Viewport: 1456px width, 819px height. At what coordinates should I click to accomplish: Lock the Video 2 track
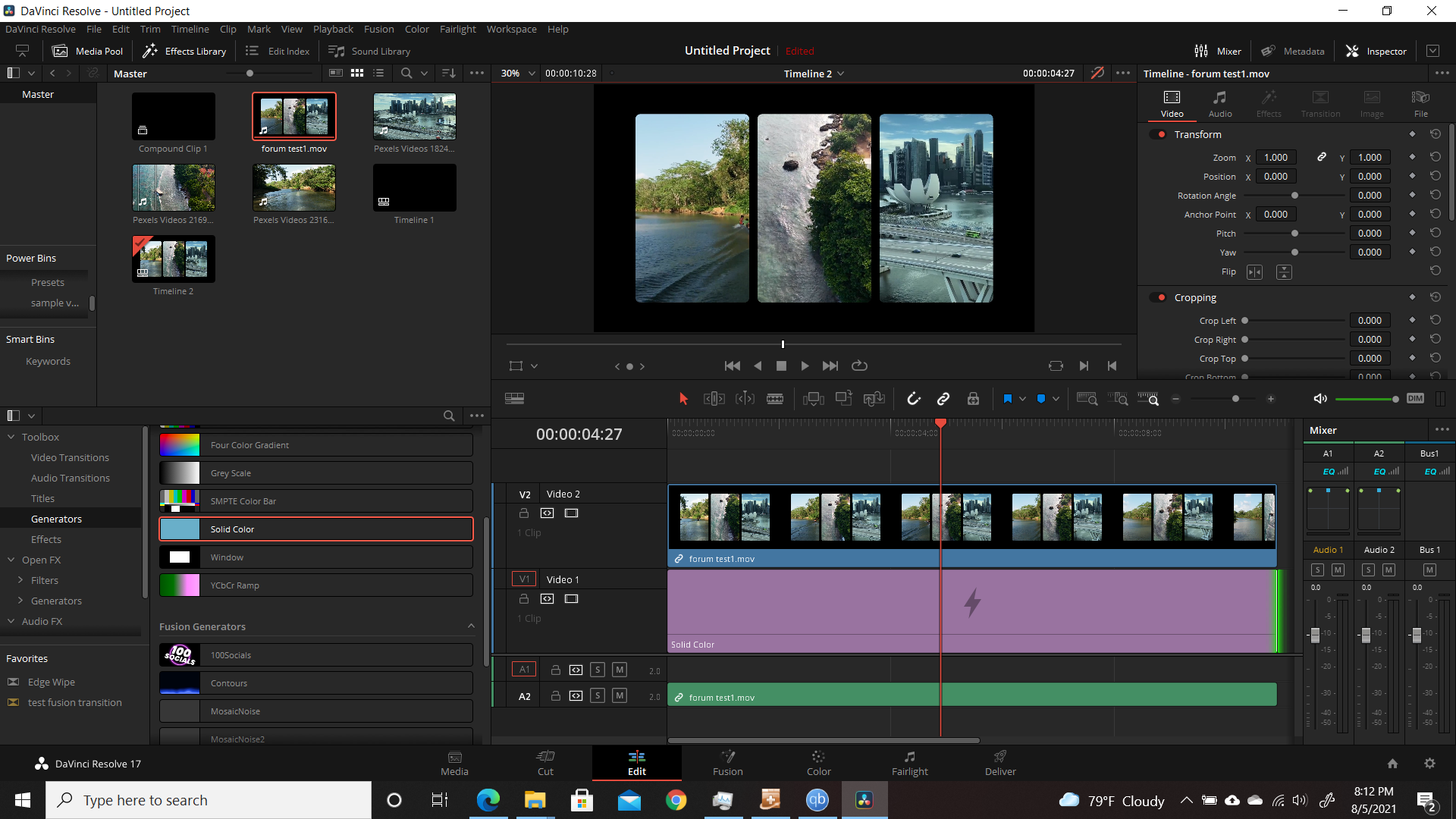pyautogui.click(x=523, y=513)
